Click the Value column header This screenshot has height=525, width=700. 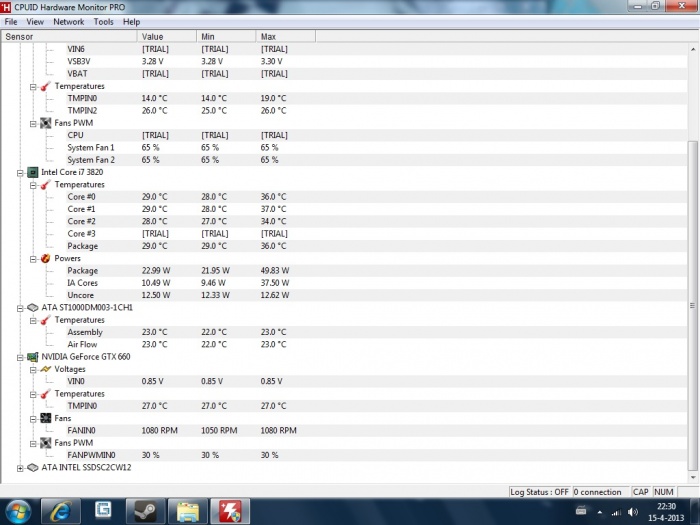coord(167,37)
